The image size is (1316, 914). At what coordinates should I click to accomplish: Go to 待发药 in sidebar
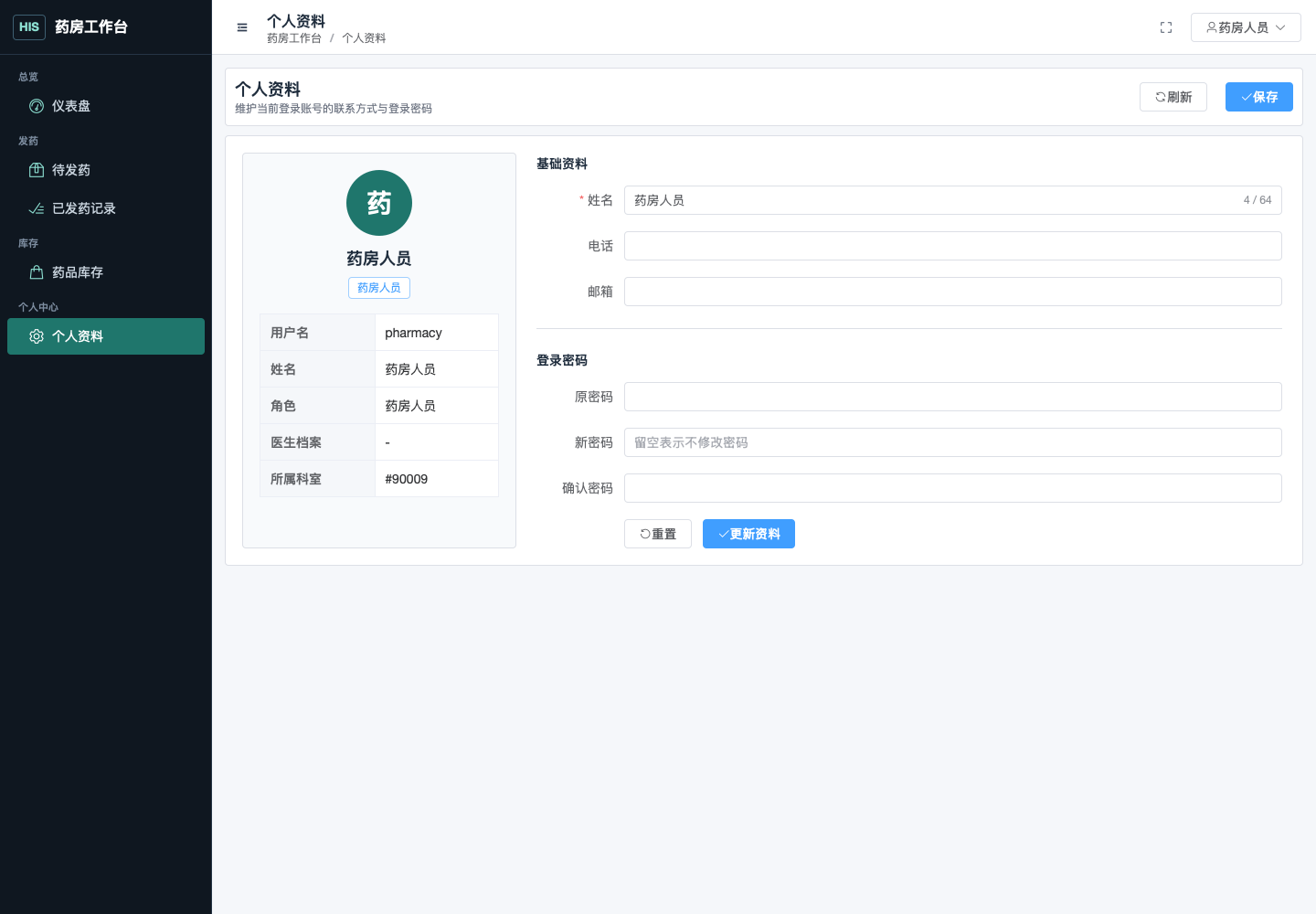click(106, 170)
